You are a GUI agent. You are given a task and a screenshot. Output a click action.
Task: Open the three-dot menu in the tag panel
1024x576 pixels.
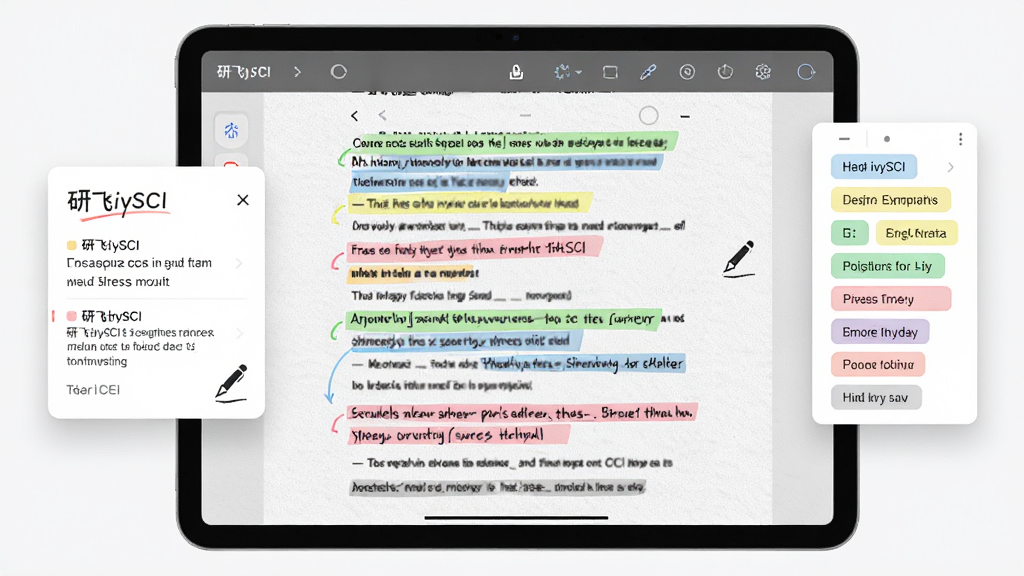tap(960, 139)
